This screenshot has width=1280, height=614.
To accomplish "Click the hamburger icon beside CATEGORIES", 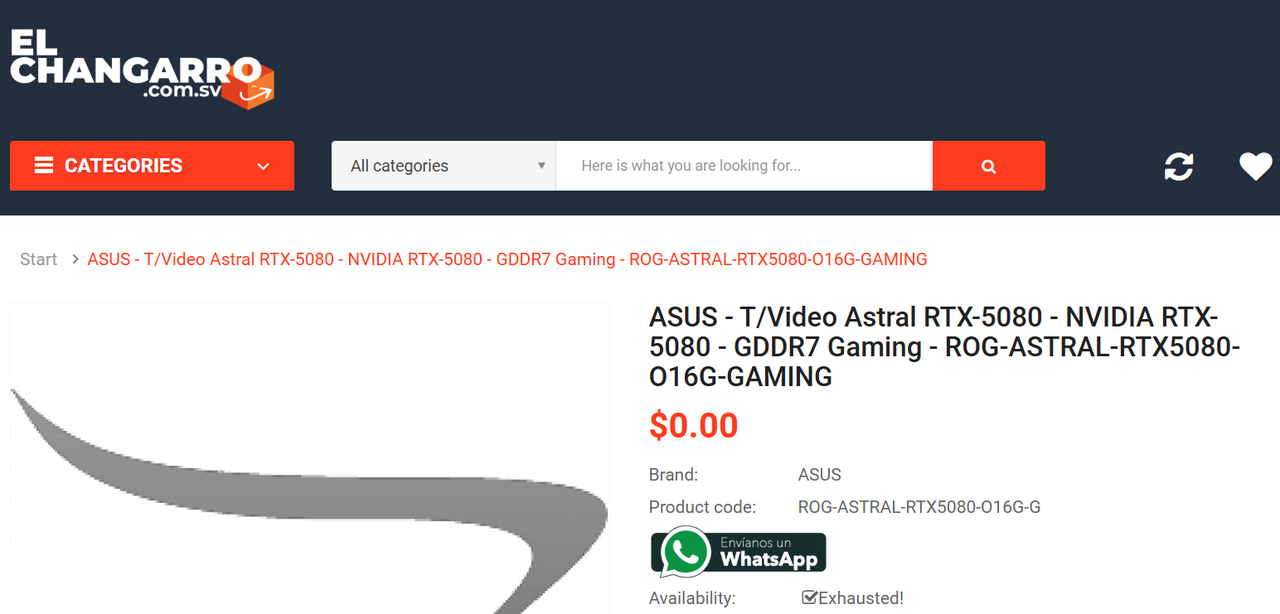I will coord(44,166).
